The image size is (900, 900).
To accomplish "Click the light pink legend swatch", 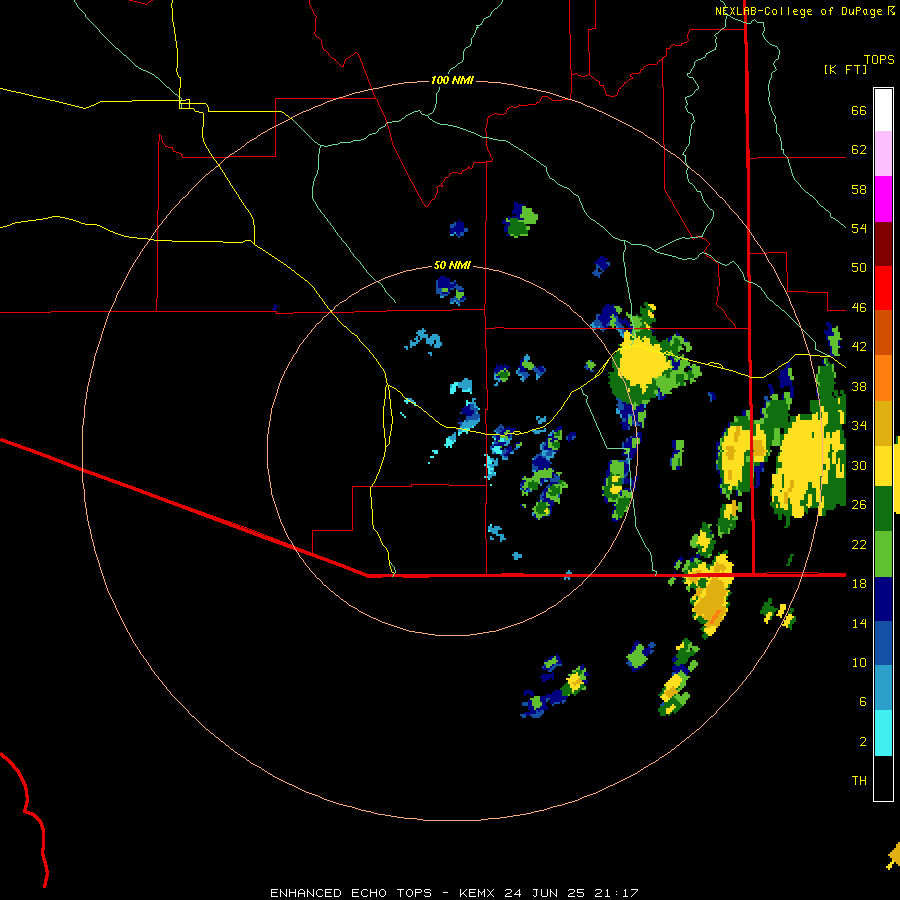I will (883, 154).
